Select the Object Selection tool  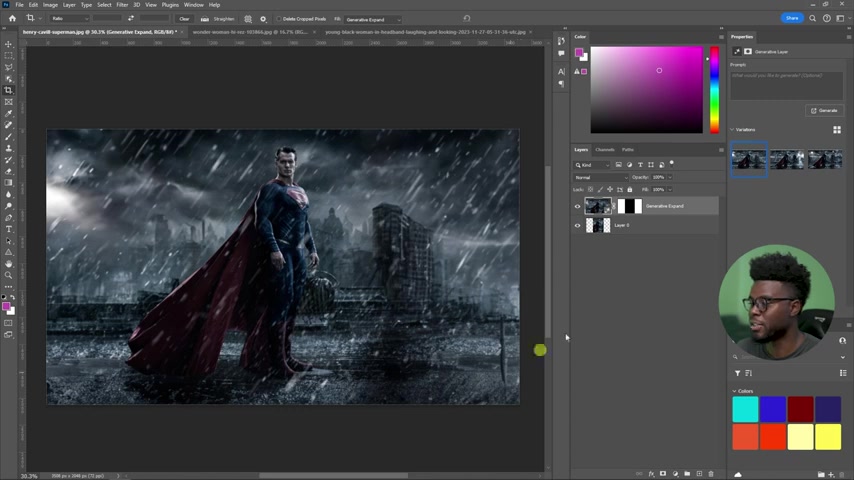[x=8, y=79]
